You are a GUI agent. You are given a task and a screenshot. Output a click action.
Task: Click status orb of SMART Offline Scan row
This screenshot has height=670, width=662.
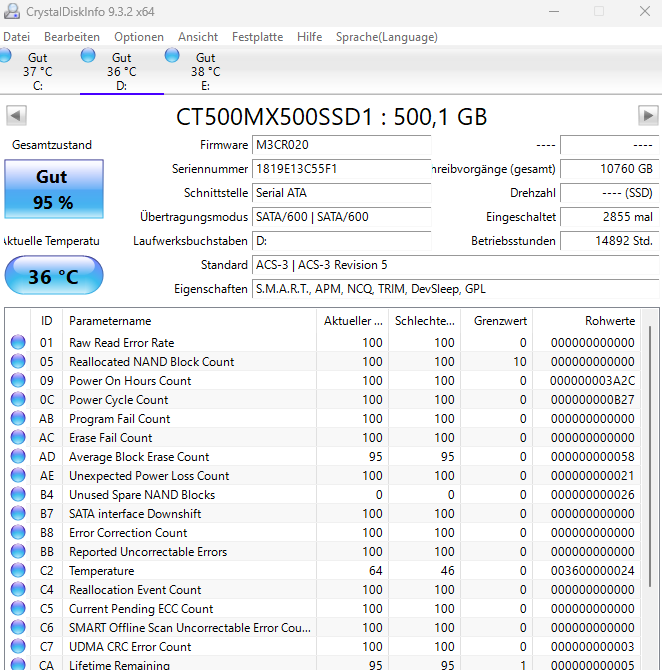(x=18, y=628)
